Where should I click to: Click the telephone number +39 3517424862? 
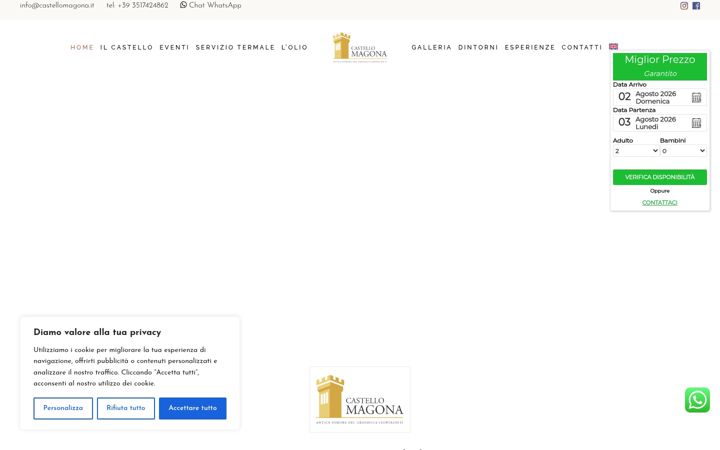pos(137,6)
